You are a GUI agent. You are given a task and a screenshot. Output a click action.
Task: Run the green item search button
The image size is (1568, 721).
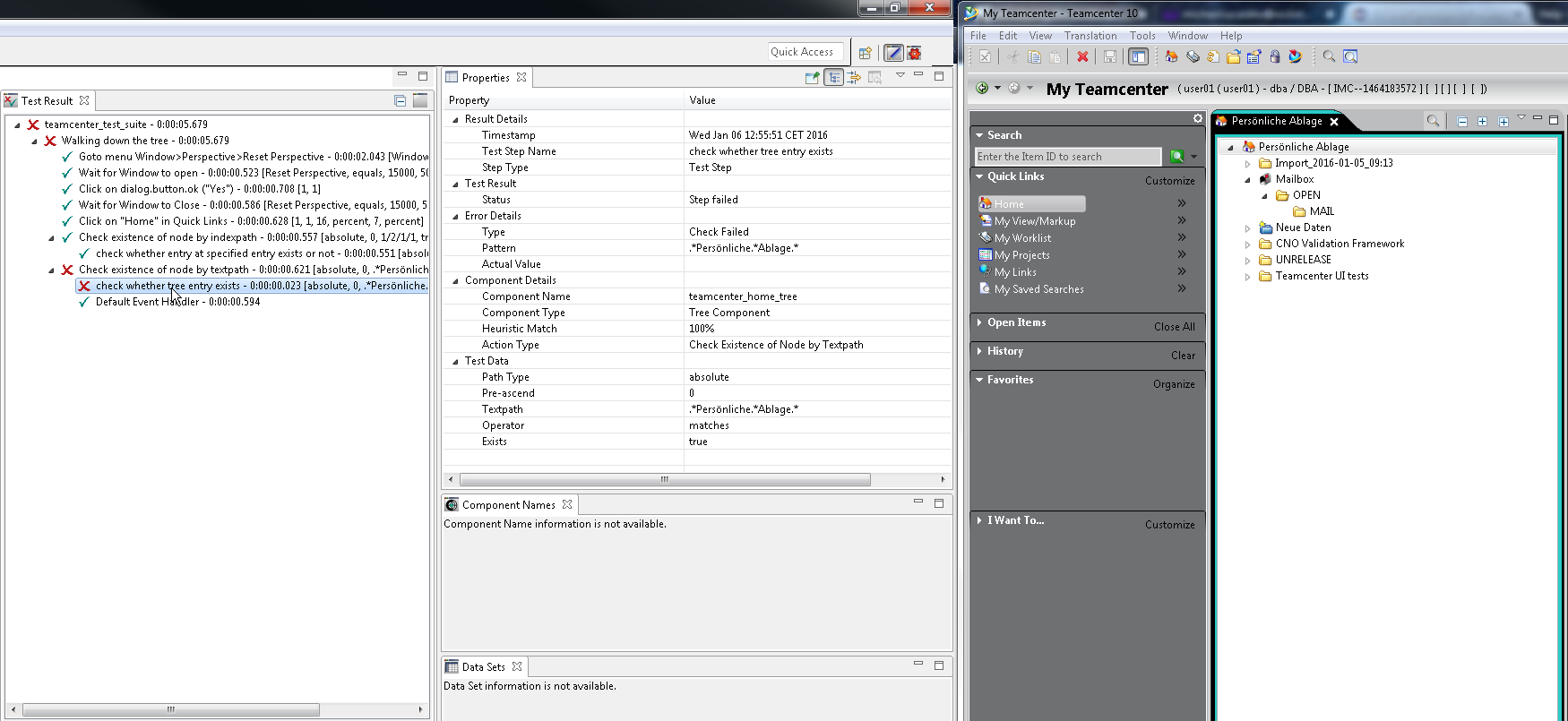click(x=1176, y=156)
